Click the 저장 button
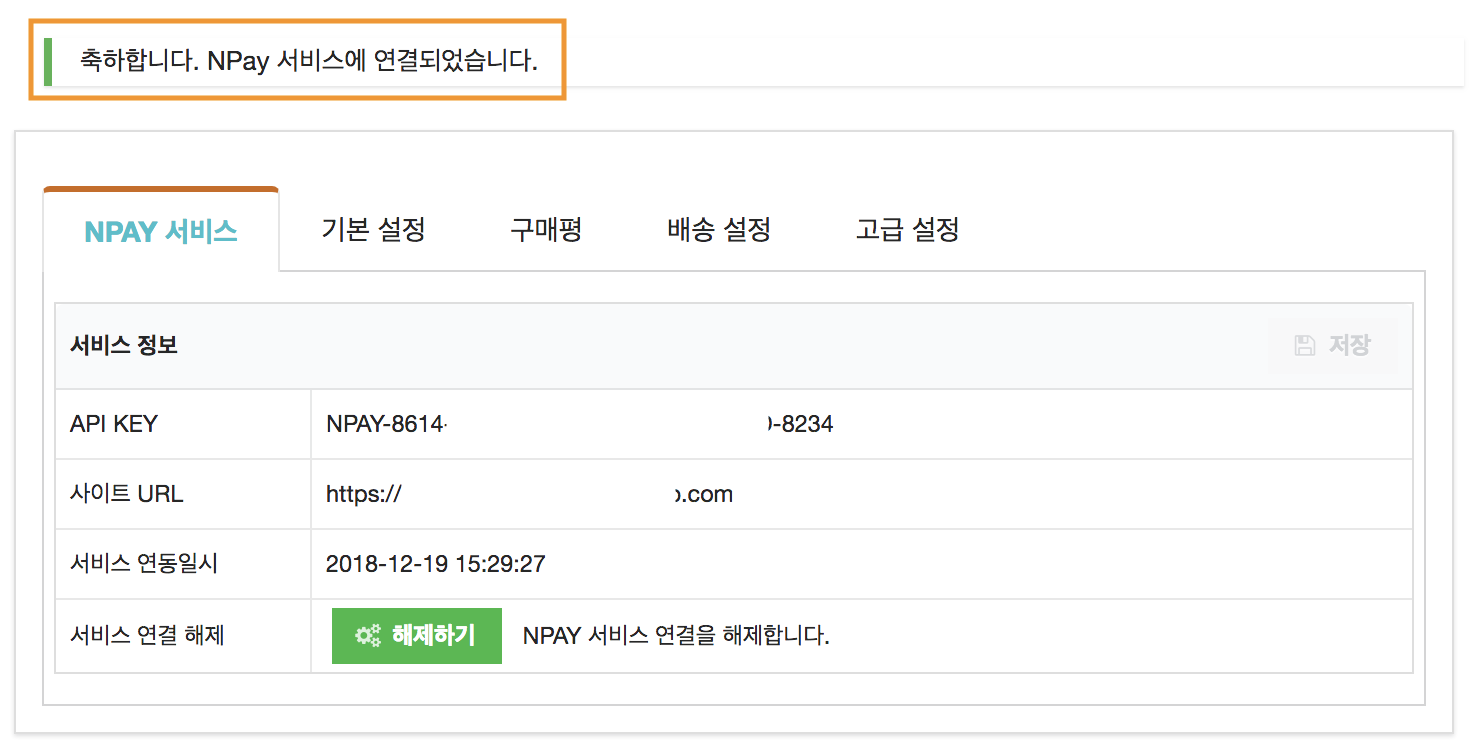This screenshot has width=1470, height=748. [1333, 346]
